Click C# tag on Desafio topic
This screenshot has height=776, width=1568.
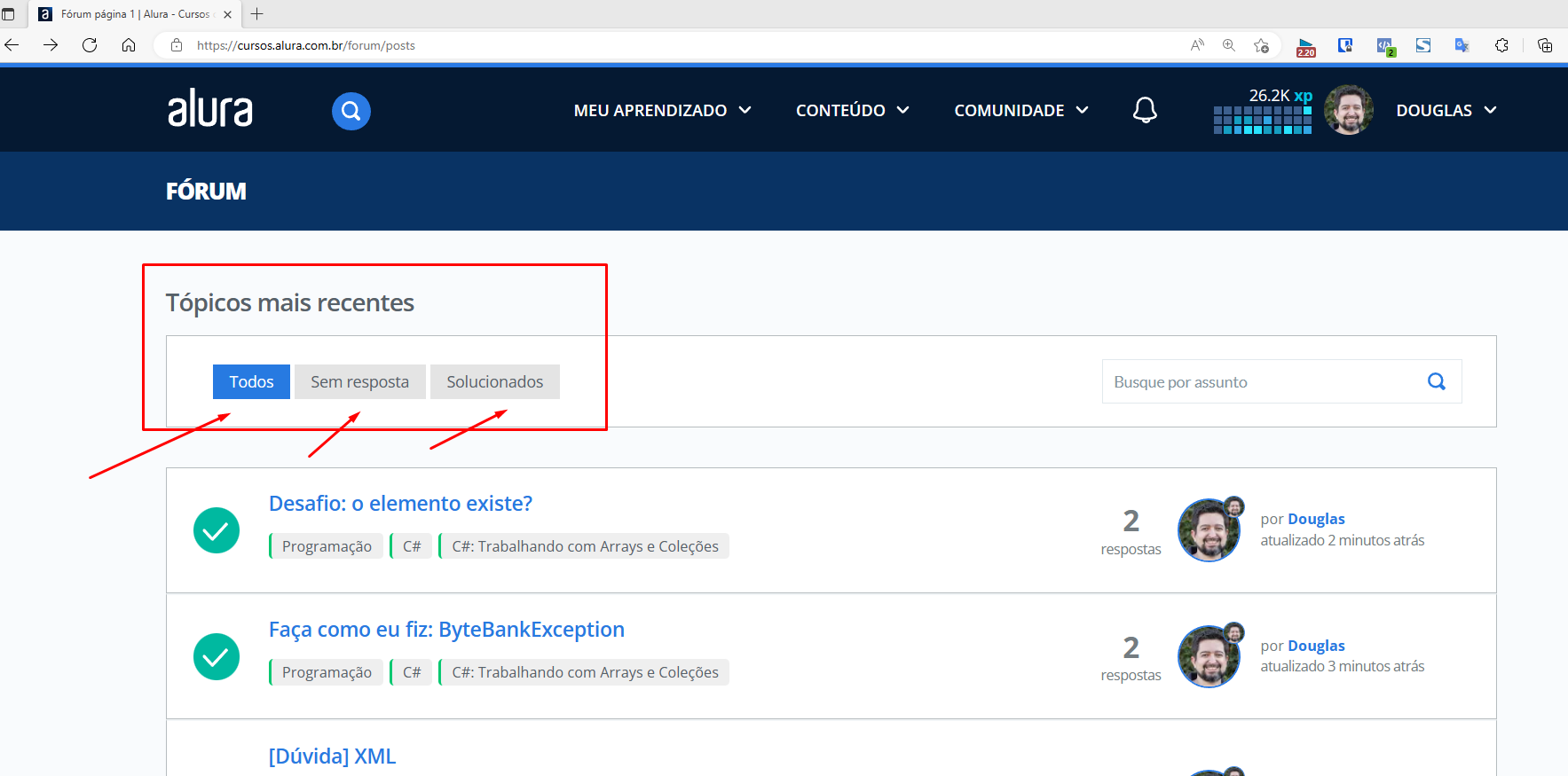[412, 546]
